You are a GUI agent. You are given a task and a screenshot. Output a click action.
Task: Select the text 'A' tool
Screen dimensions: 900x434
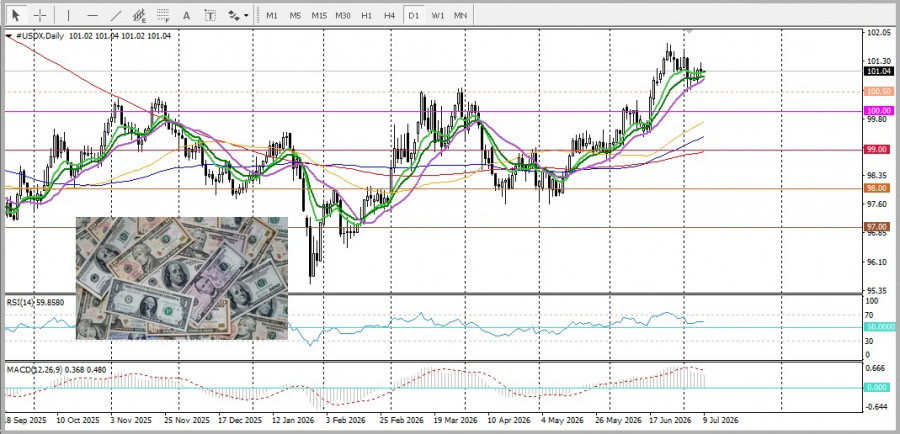(186, 16)
